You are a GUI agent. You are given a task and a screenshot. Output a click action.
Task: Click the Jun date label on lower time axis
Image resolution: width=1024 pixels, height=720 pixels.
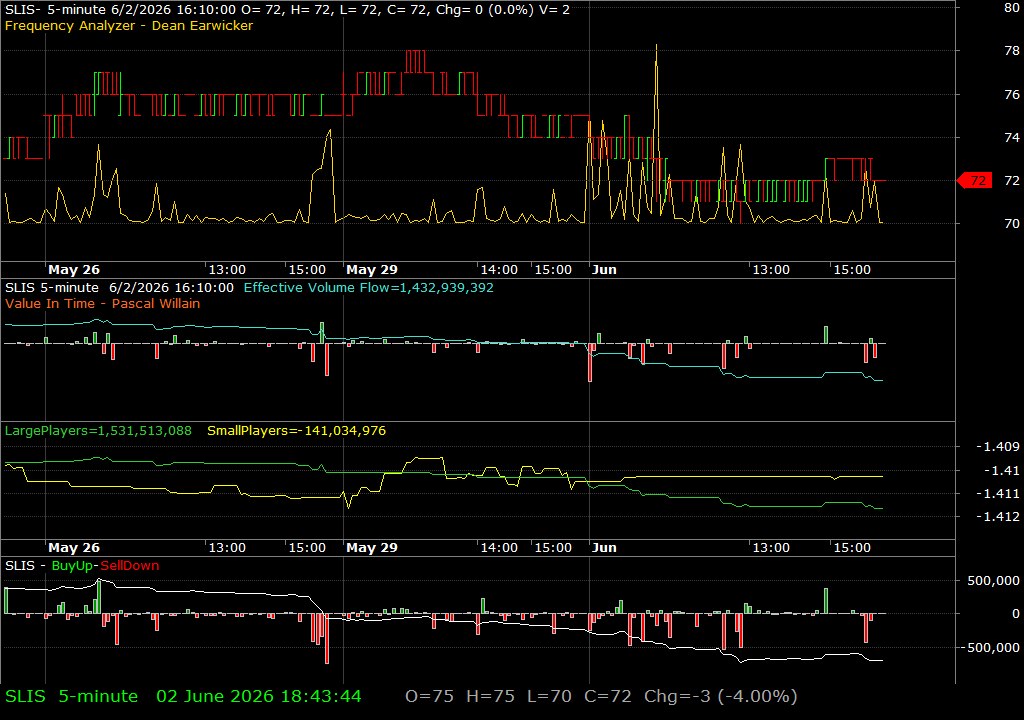pos(604,548)
